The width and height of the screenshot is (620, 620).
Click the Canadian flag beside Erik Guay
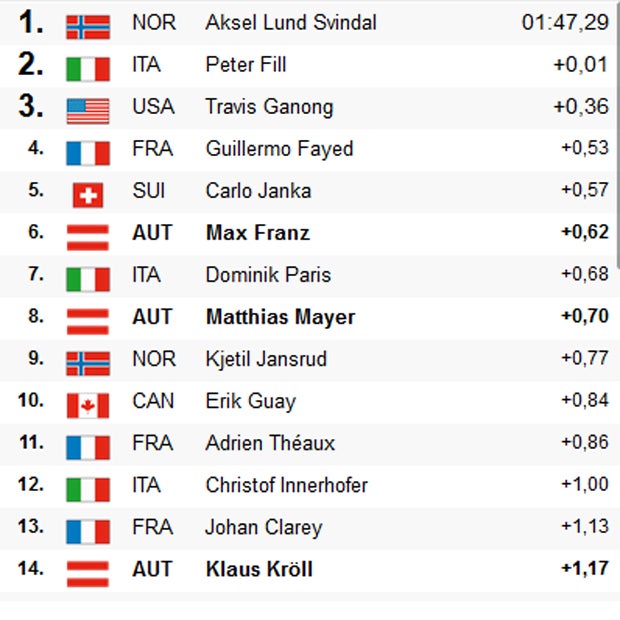pyautogui.click(x=88, y=404)
